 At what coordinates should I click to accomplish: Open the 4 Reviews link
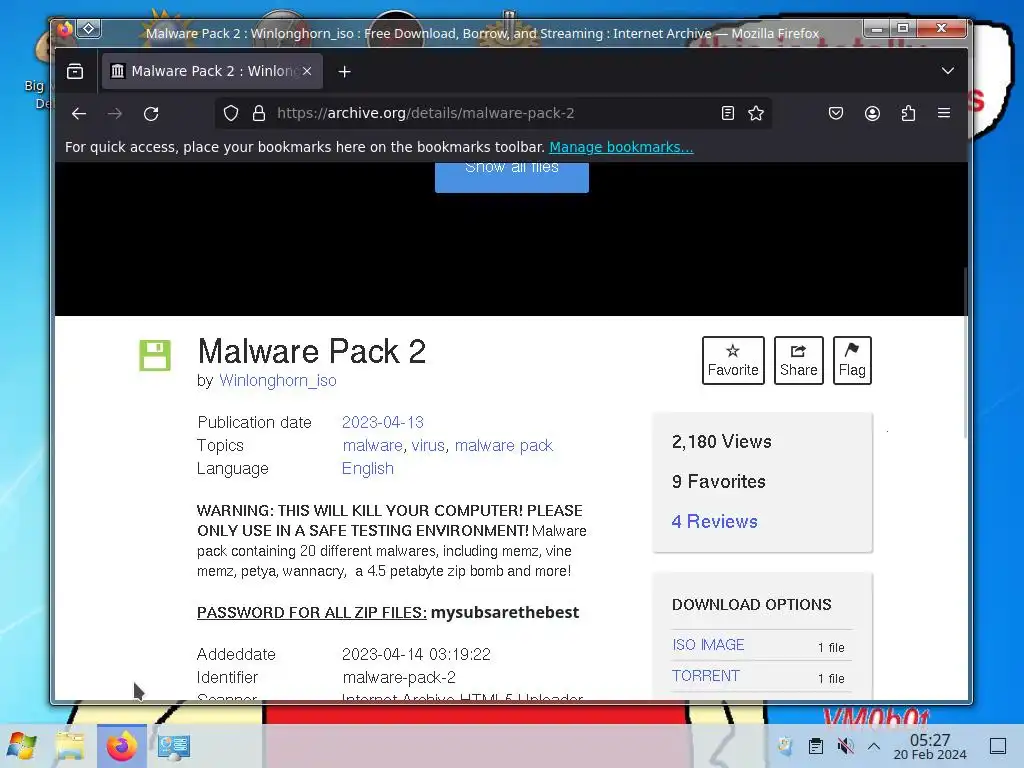click(x=714, y=521)
